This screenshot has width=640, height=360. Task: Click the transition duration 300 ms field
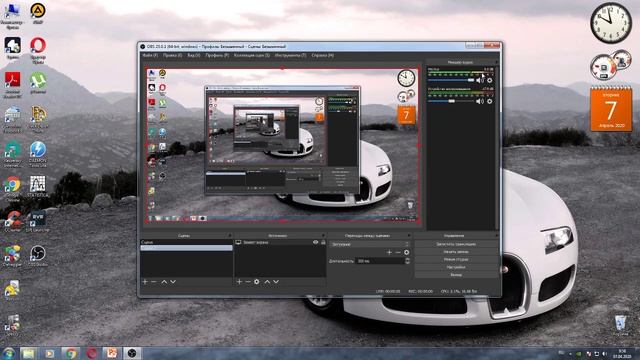(x=380, y=261)
